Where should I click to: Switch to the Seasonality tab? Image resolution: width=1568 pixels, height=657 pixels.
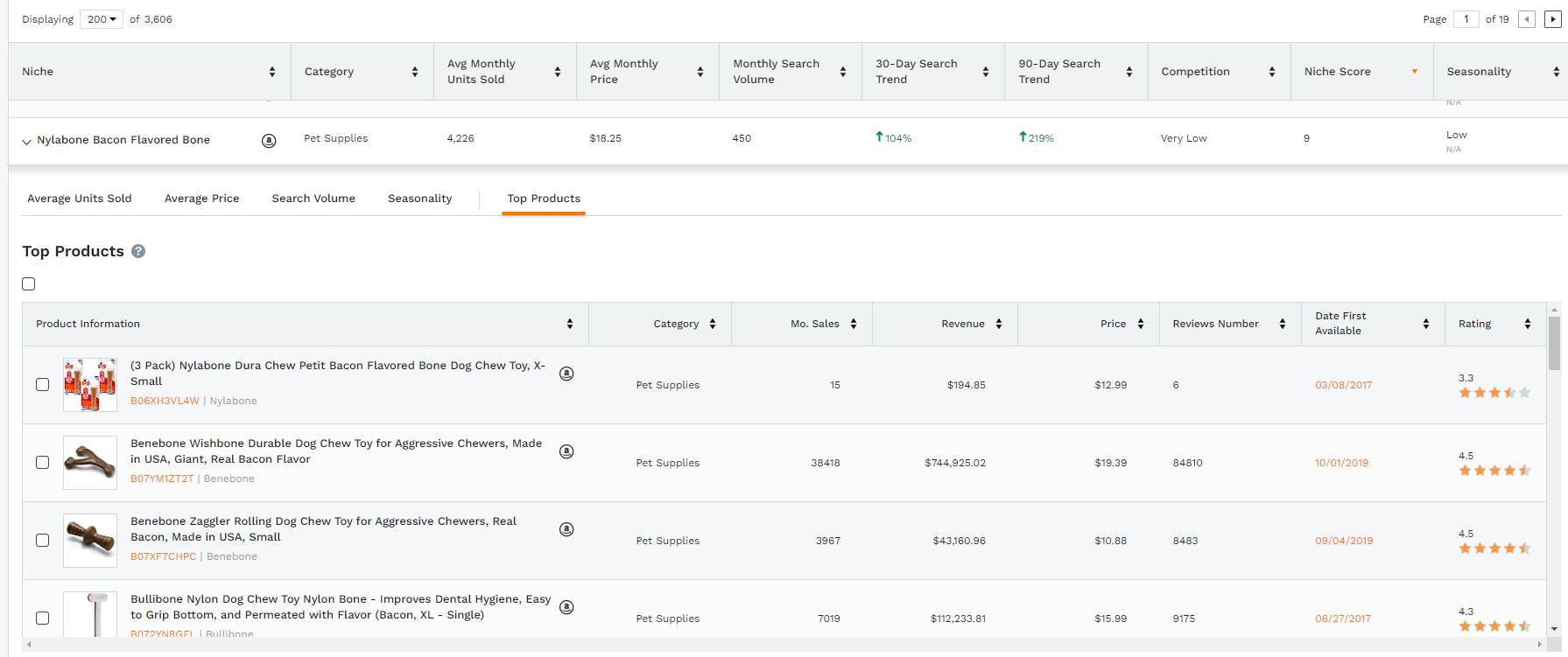[x=420, y=199]
